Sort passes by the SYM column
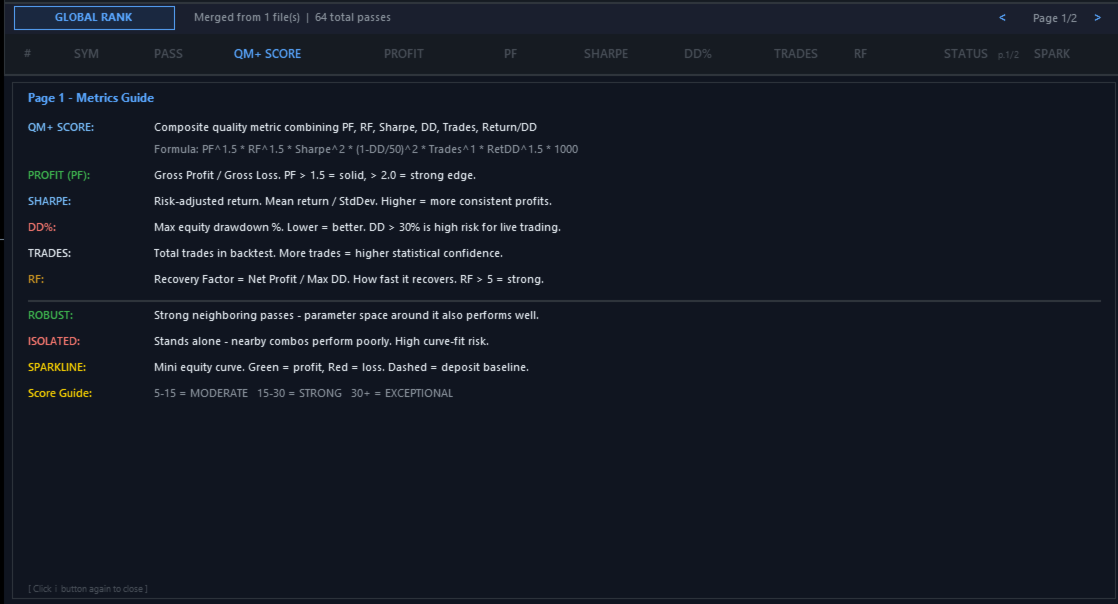The image size is (1118, 604). coord(86,54)
